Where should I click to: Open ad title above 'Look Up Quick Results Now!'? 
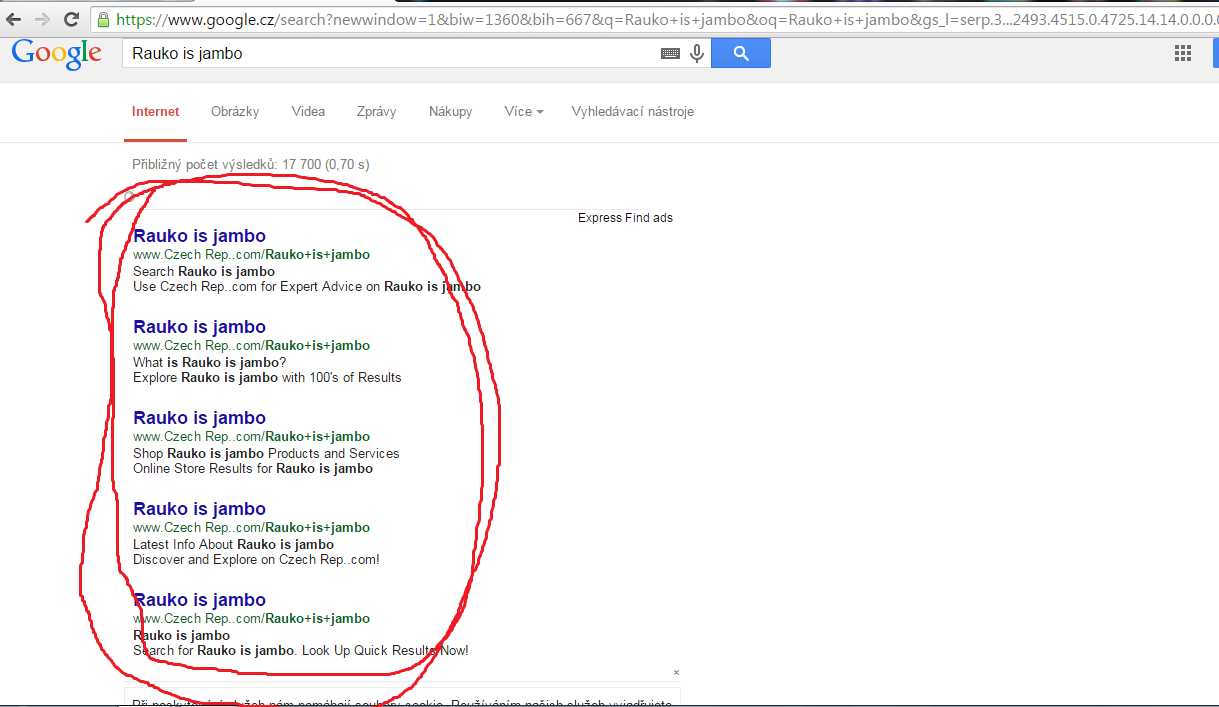tap(199, 600)
